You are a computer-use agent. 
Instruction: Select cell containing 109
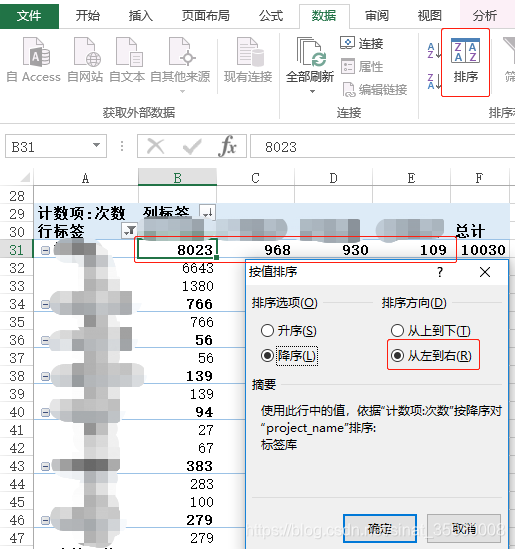[412, 250]
